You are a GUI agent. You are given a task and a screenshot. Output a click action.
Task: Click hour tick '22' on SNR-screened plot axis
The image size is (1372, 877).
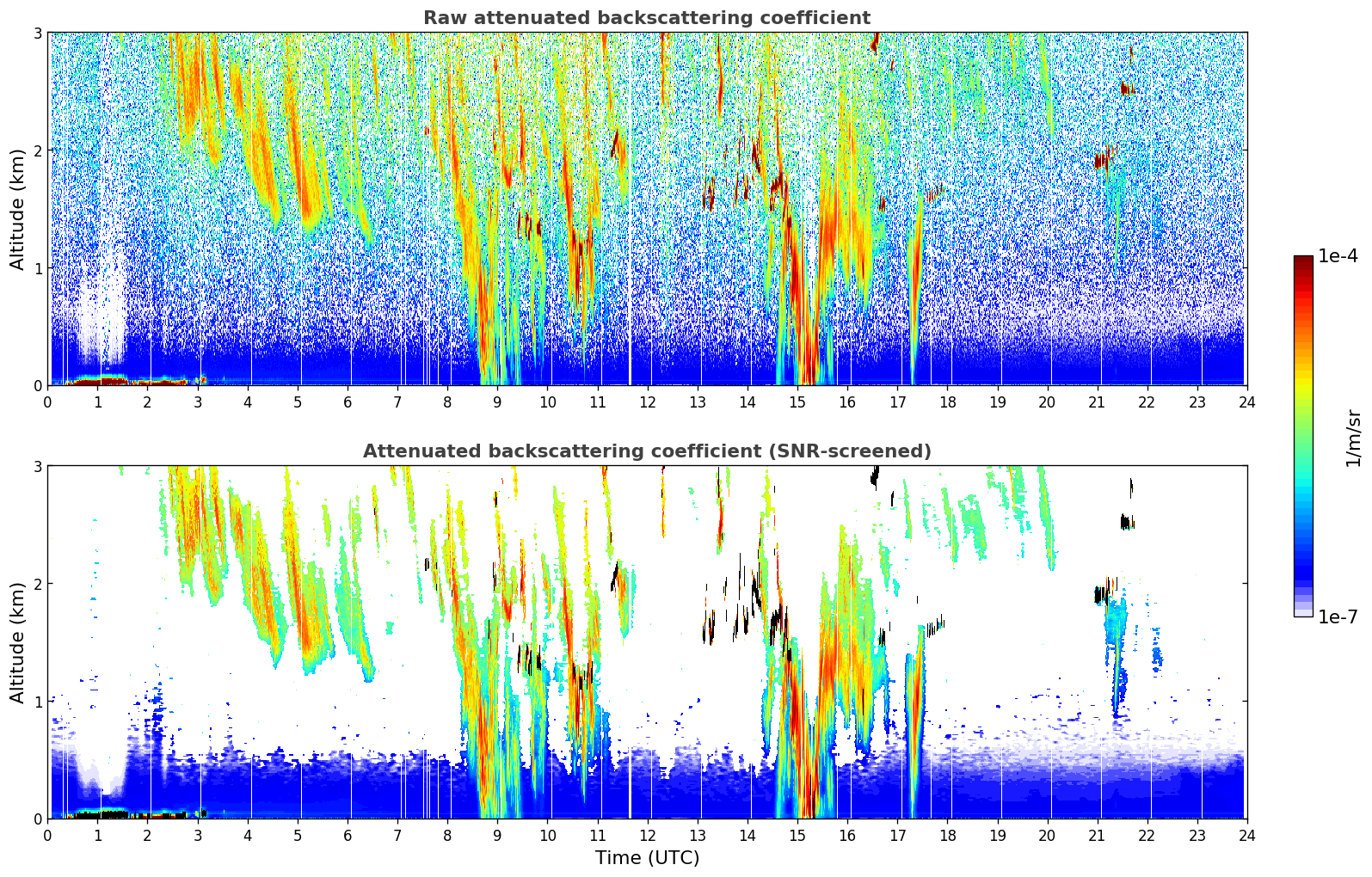coord(1147,835)
